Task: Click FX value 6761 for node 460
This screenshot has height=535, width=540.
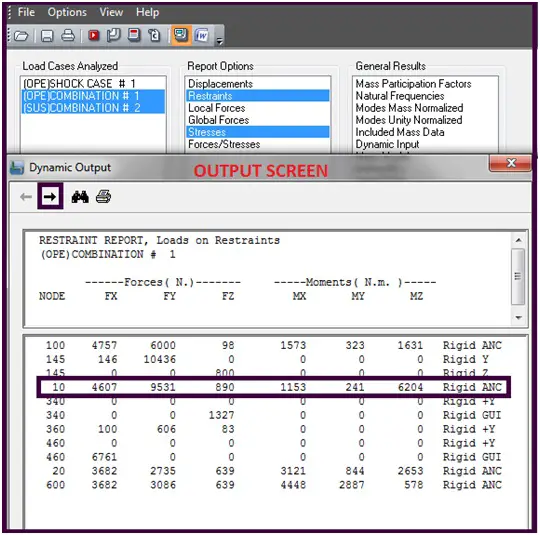Action: tap(104, 457)
